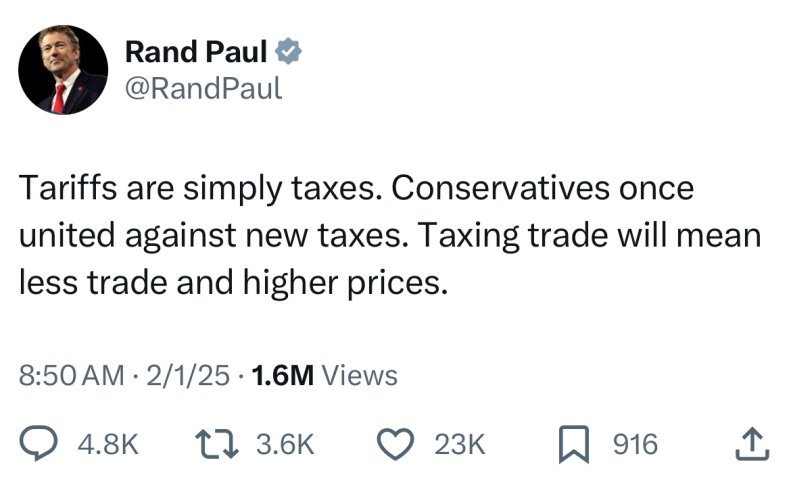The height and width of the screenshot is (500, 791).
Task: Open the @RandPaul handle link
Action: click(204, 89)
